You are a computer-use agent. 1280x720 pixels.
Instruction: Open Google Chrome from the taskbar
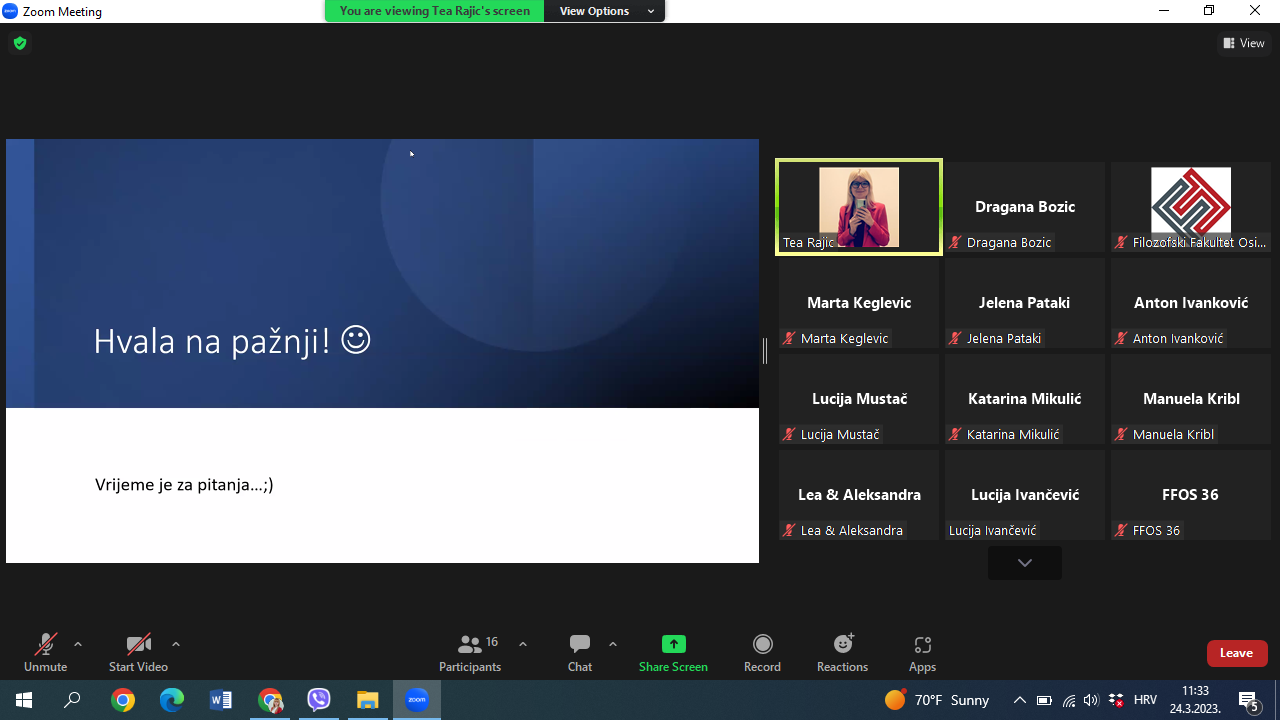pos(123,700)
